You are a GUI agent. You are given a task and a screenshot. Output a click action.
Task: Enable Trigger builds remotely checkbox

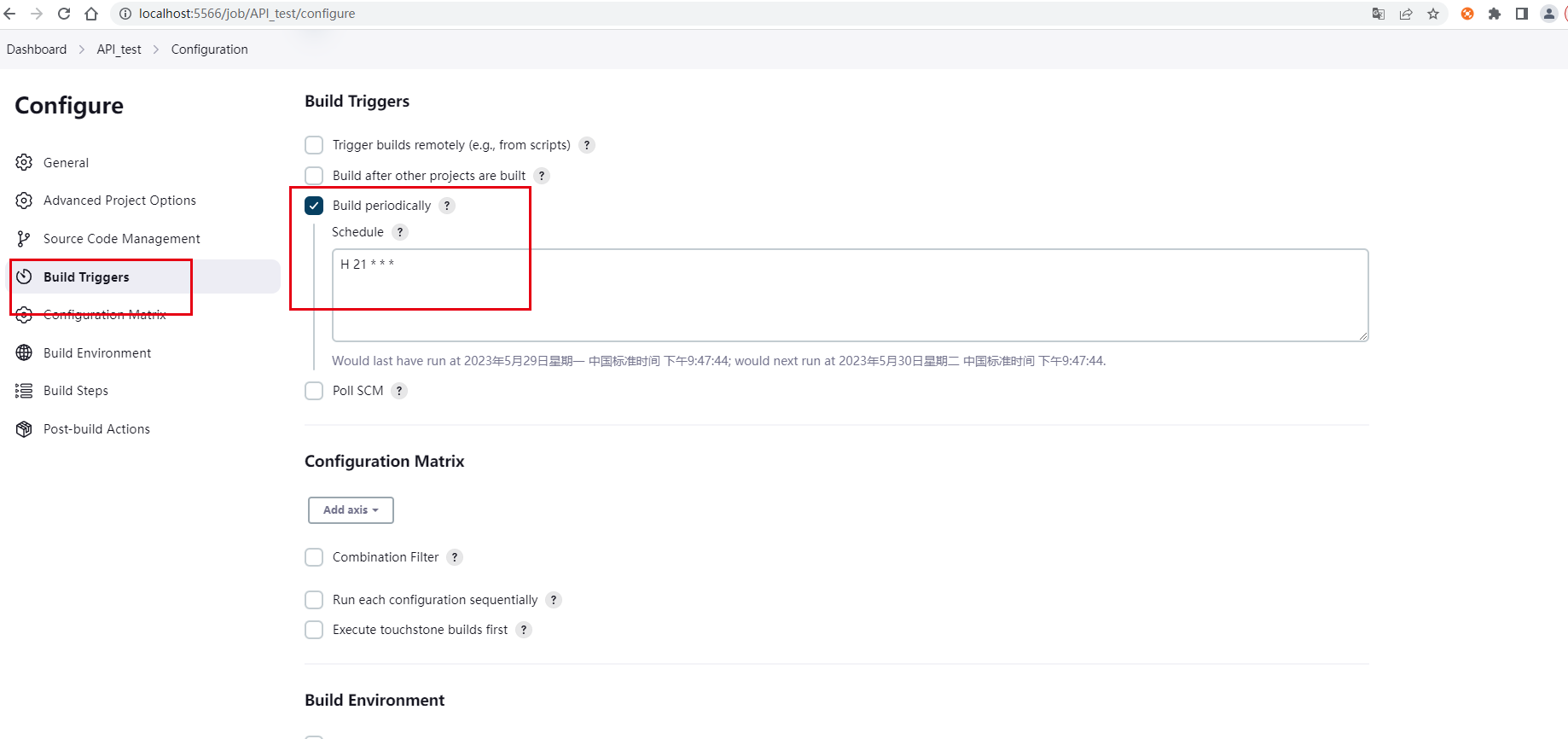pos(314,145)
